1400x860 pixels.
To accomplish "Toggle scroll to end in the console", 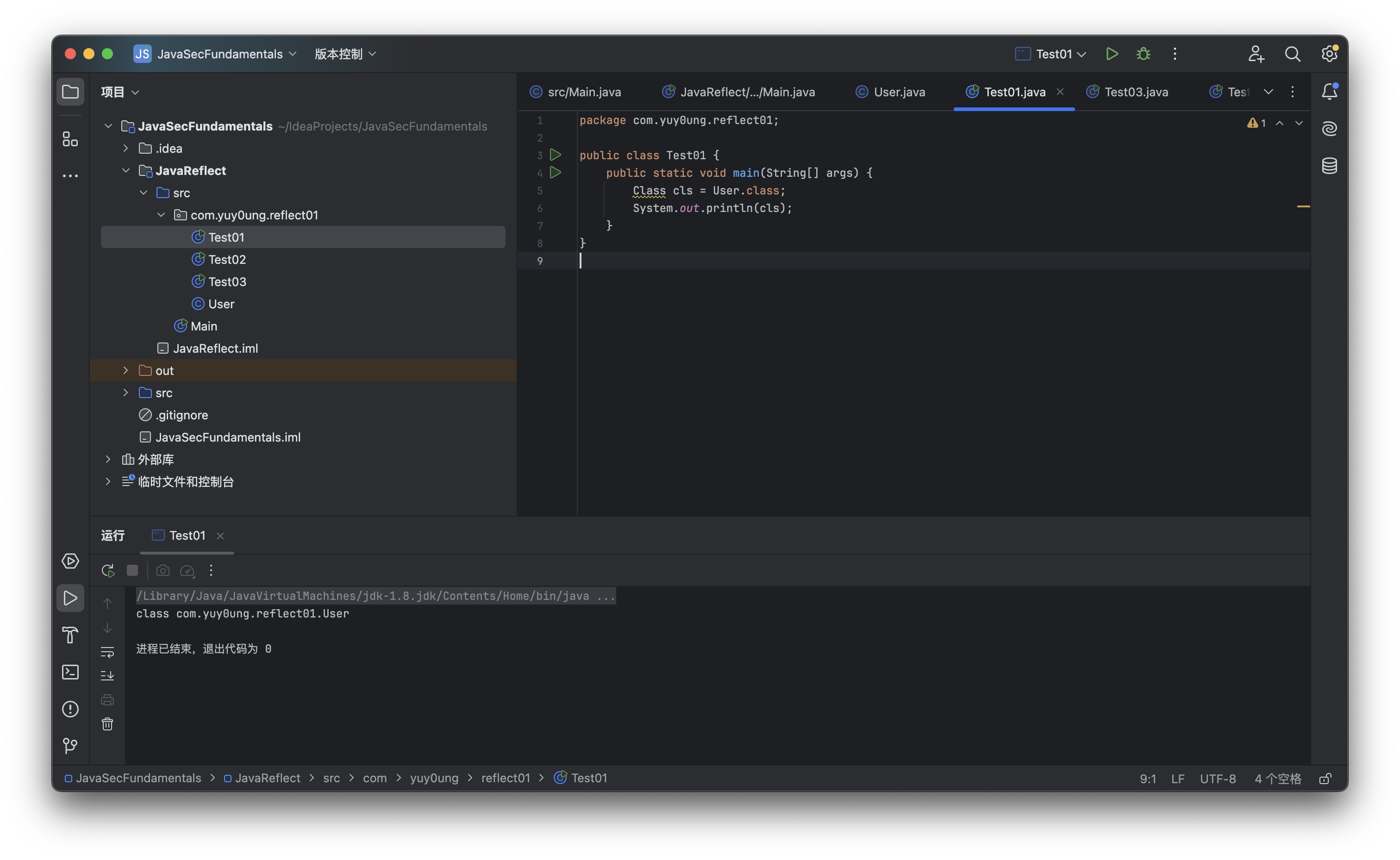I will [x=107, y=676].
